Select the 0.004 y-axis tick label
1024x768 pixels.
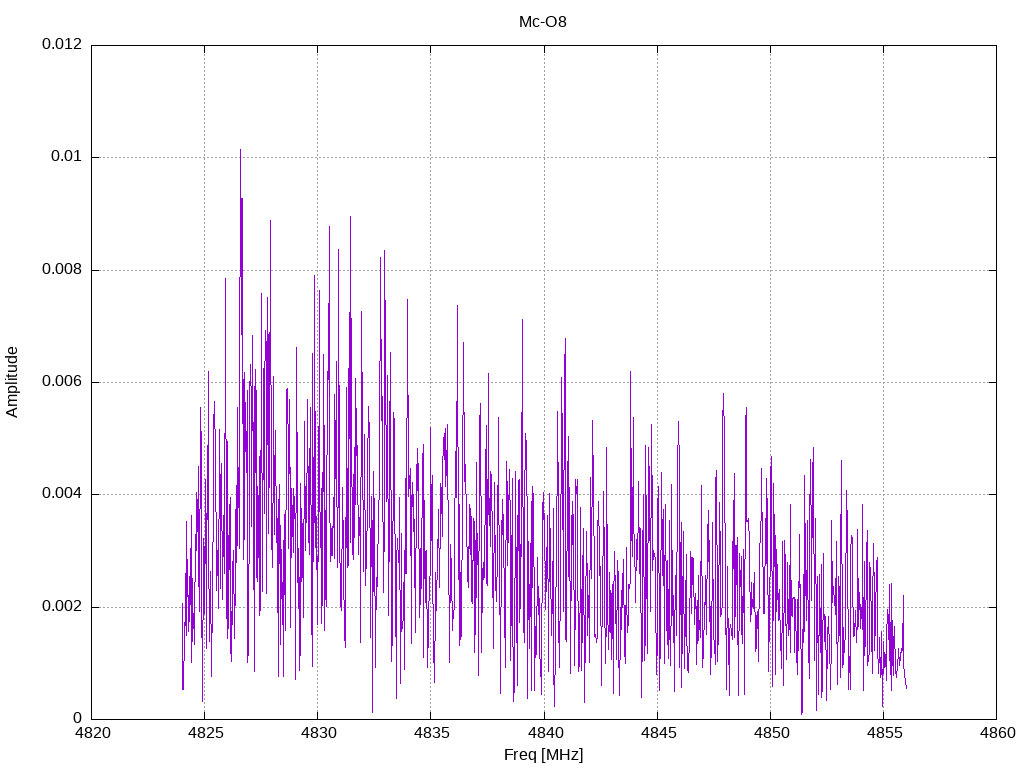click(62, 494)
